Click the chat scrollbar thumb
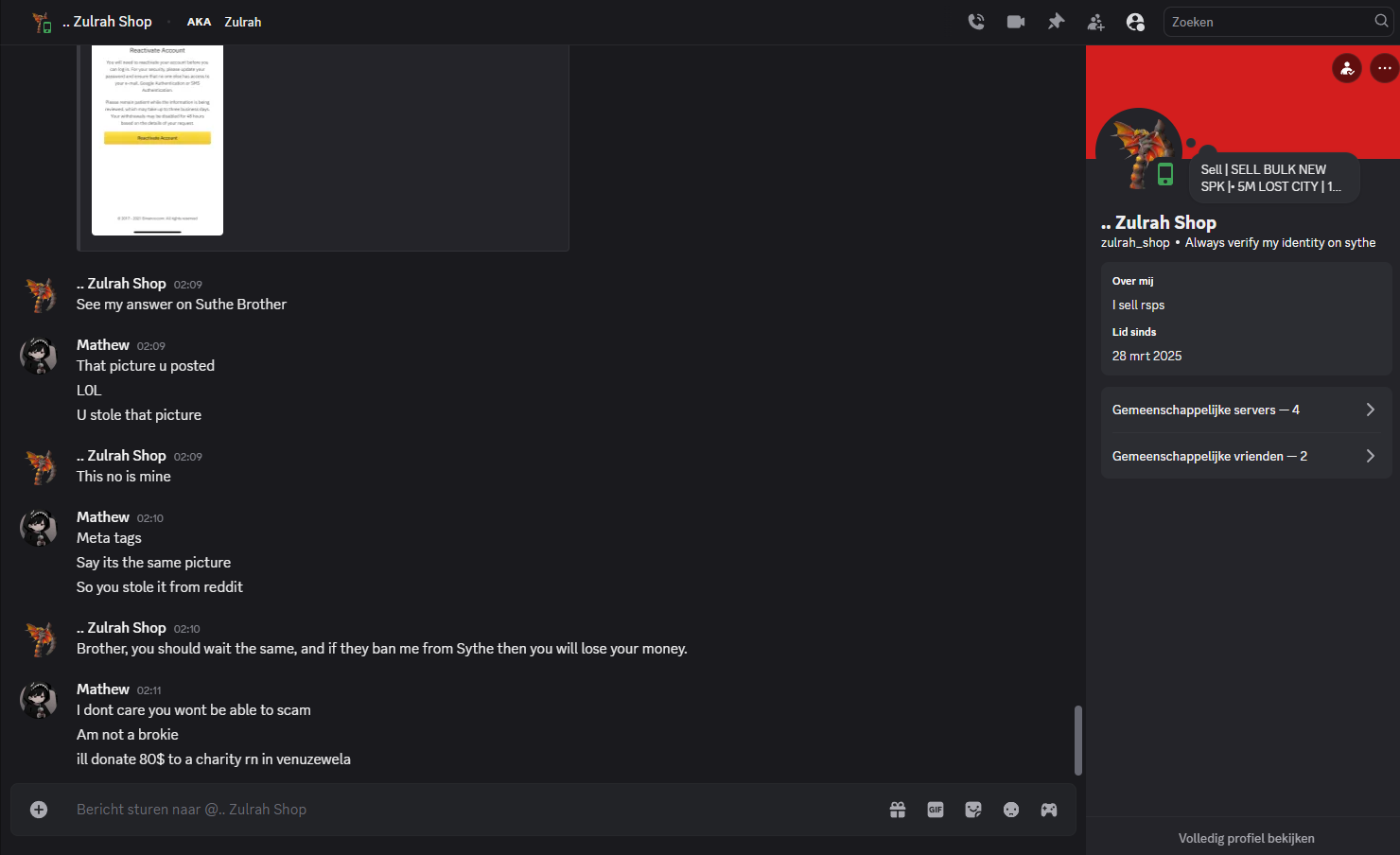The image size is (1400, 855). pos(1077,741)
